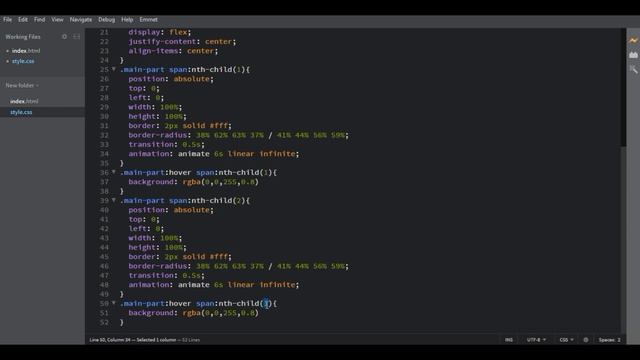This screenshot has width=640, height=360.
Task: Collapse code fold arrow on line 50
Action: [x=114, y=303]
